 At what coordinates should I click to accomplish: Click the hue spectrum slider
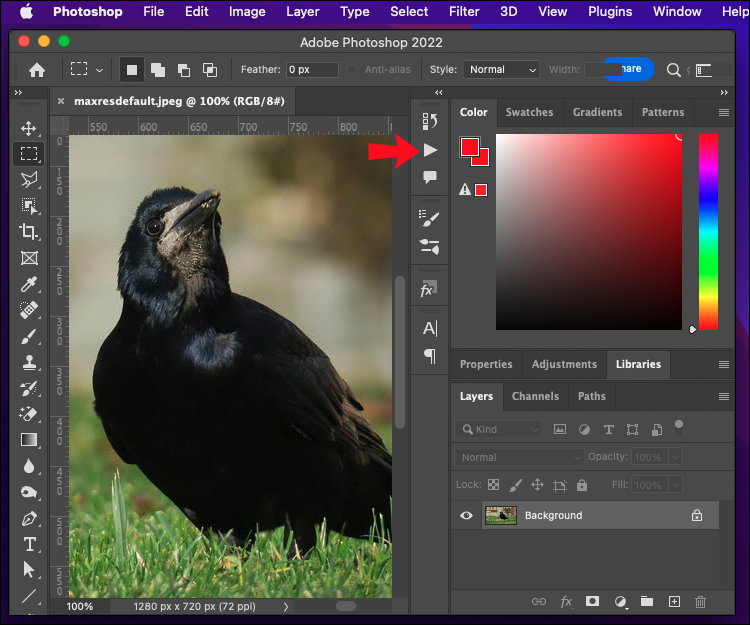click(x=708, y=230)
